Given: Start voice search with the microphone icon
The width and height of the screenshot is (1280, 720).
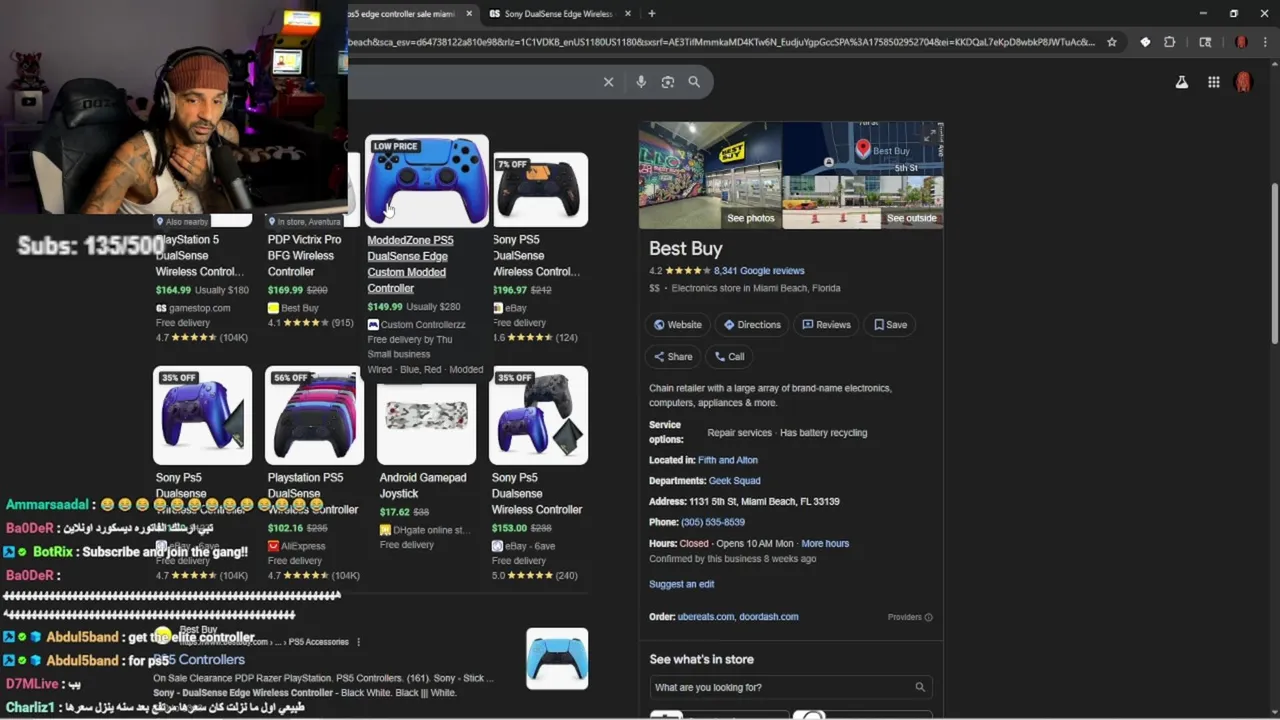Looking at the screenshot, I should point(641,82).
